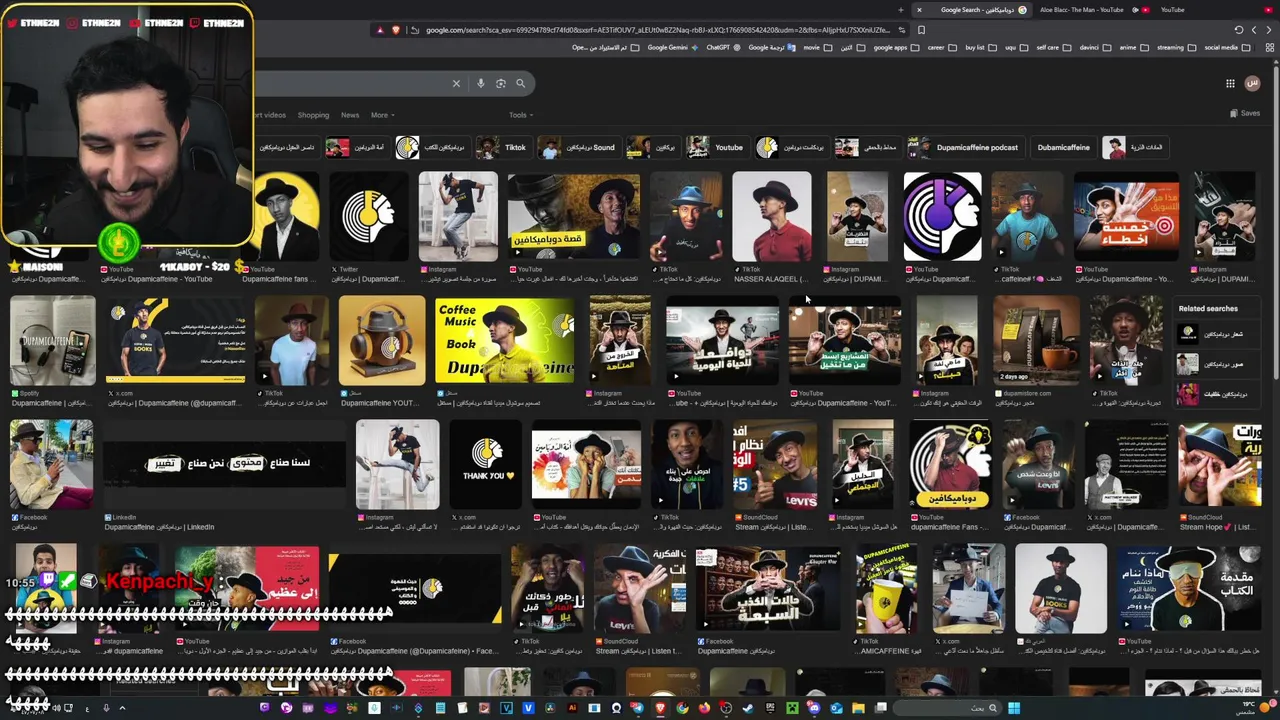
Task: Clear the search box with the X icon
Action: pos(456,83)
